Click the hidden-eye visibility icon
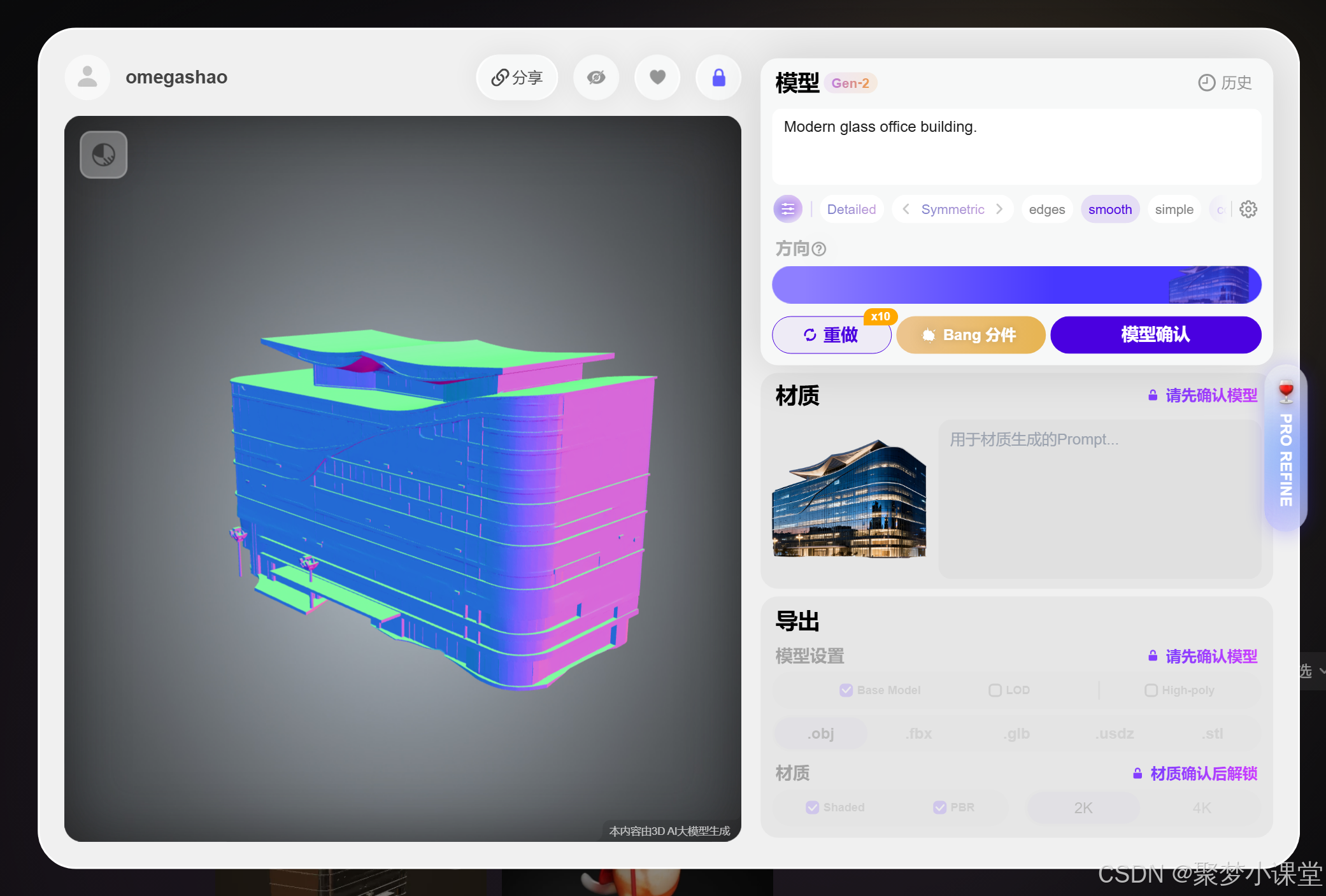1326x896 pixels. (596, 78)
